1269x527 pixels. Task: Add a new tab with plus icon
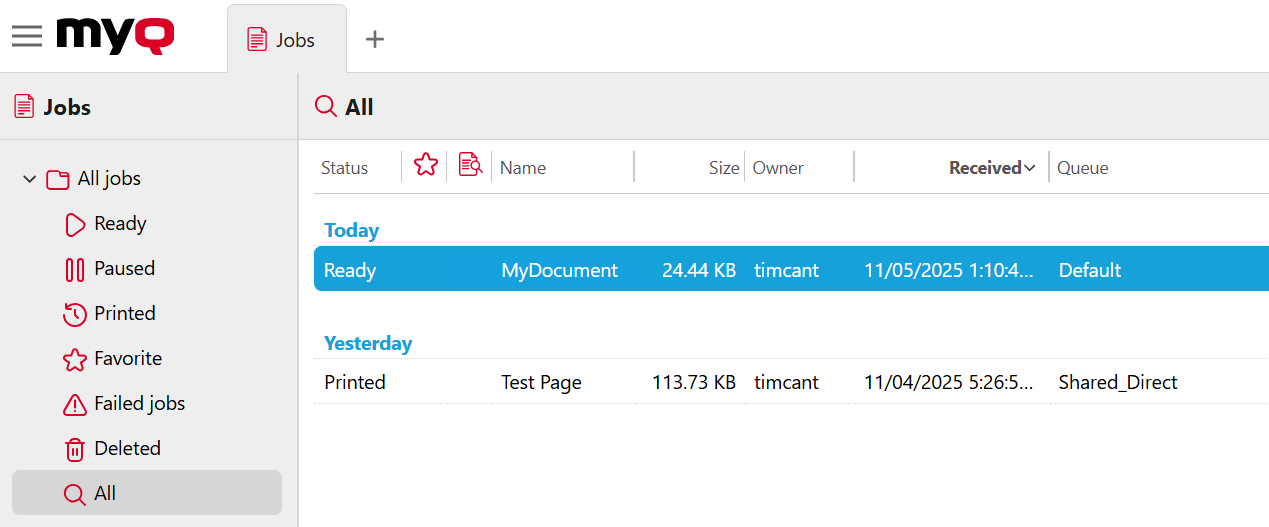[374, 39]
